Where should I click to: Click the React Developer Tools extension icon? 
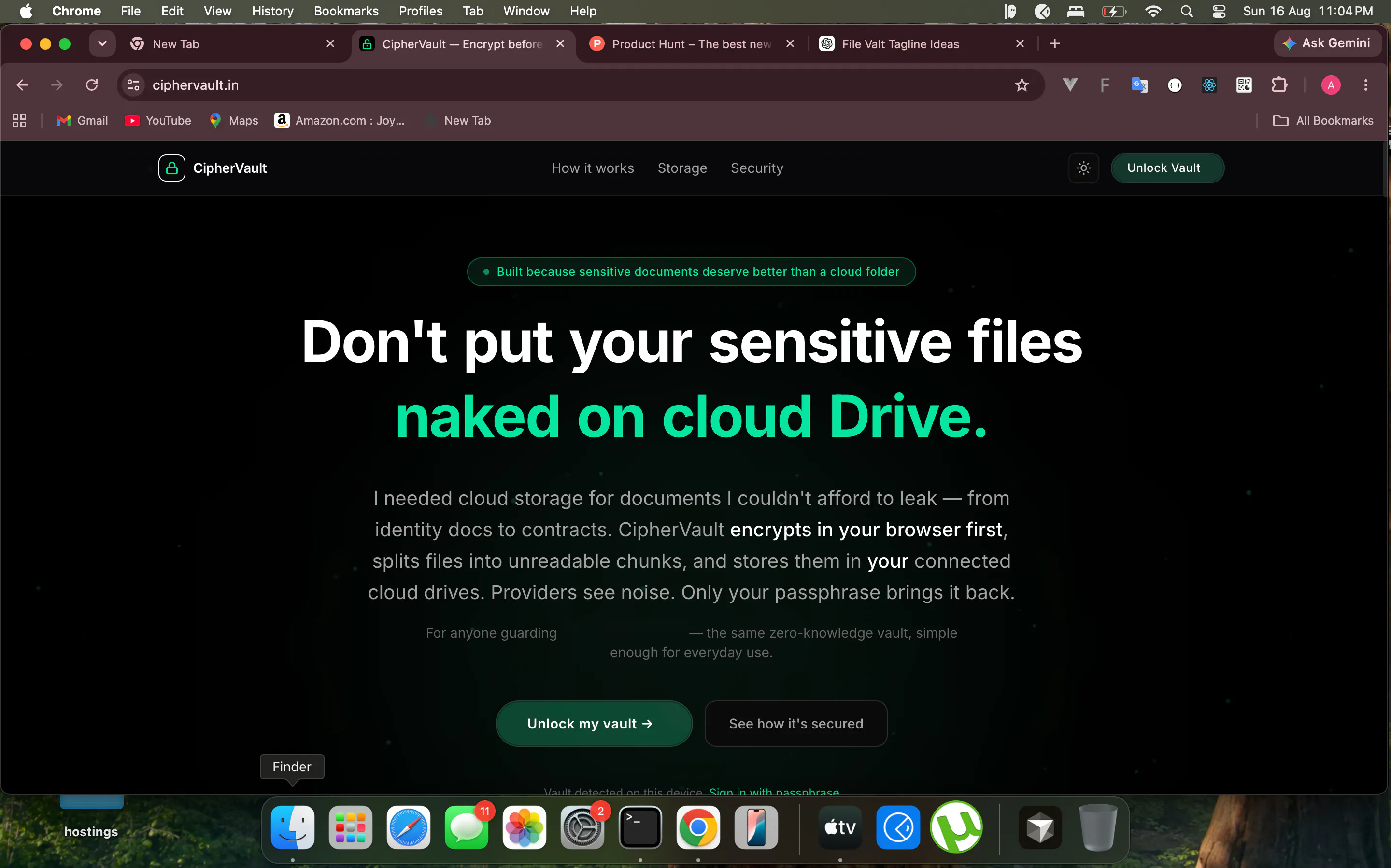[x=1209, y=85]
